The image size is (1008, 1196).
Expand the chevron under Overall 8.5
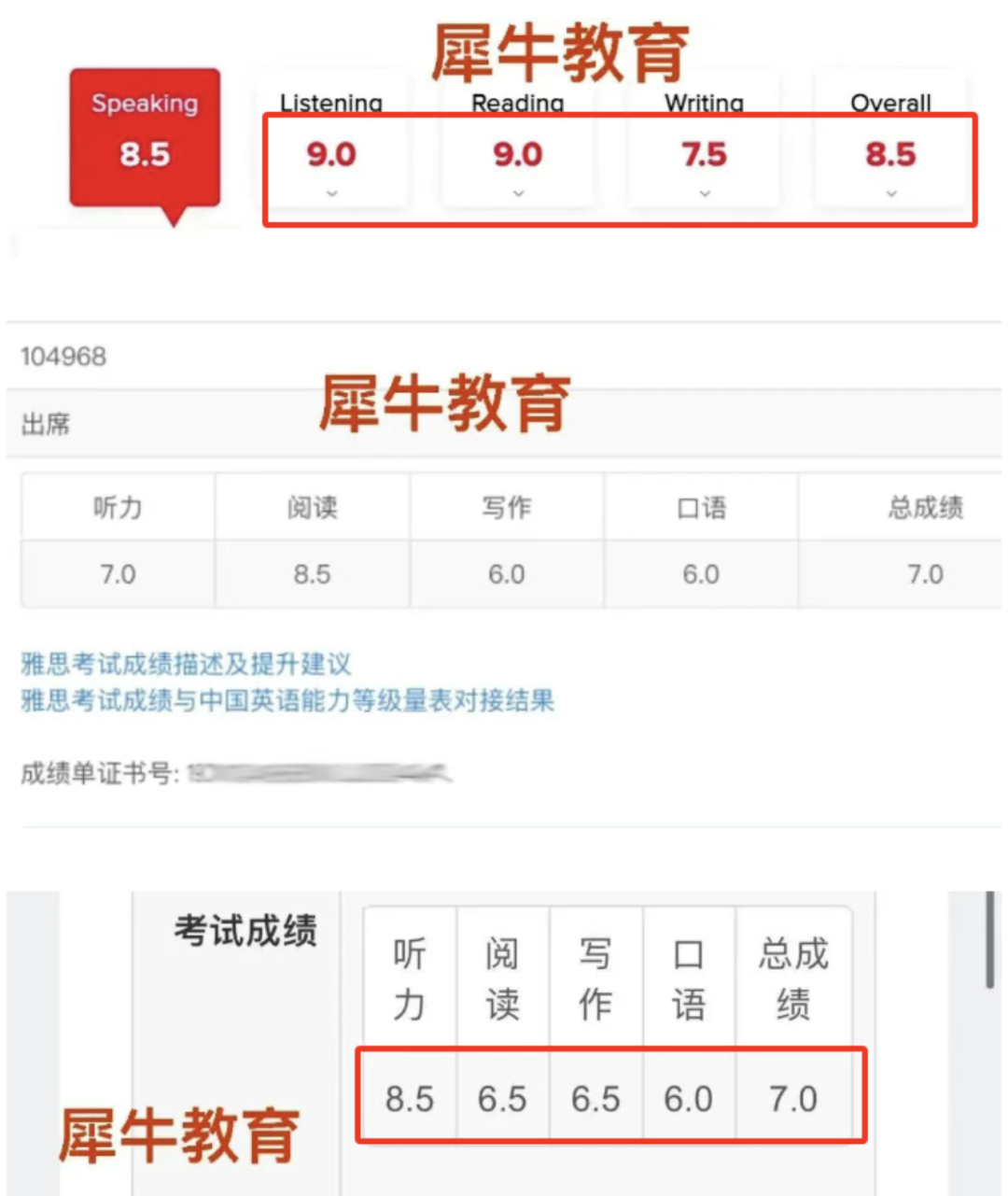tap(891, 193)
